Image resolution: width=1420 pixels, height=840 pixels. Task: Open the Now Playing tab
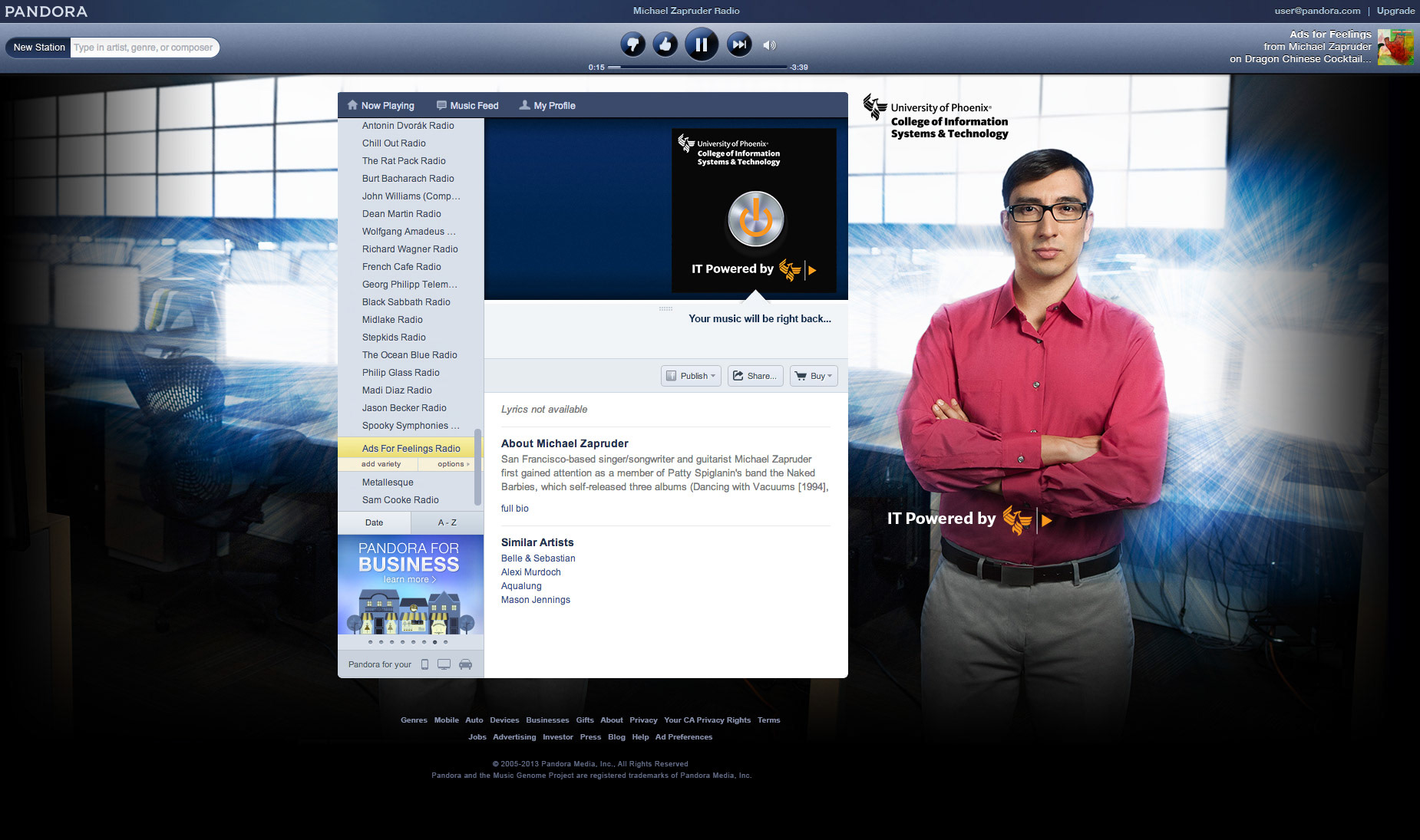point(381,106)
